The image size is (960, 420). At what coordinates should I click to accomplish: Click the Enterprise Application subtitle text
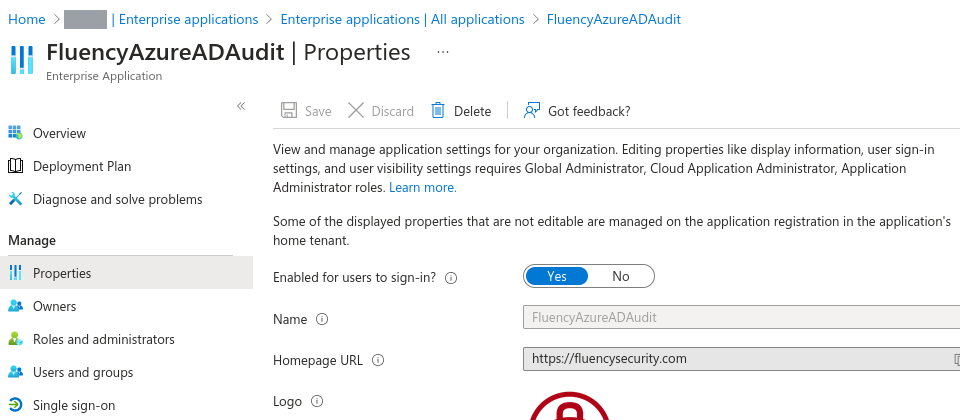pyautogui.click(x=104, y=76)
